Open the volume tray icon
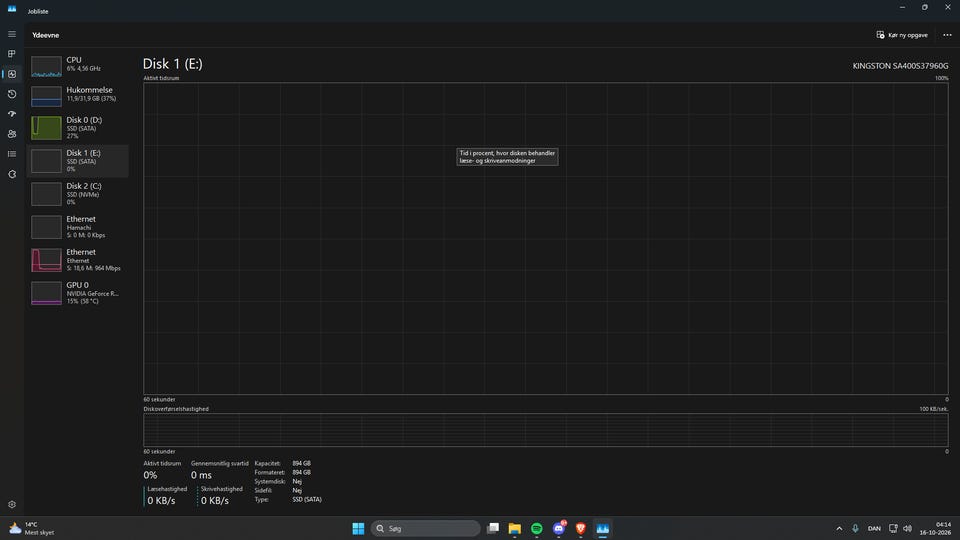This screenshot has height=540, width=960. pos(907,528)
